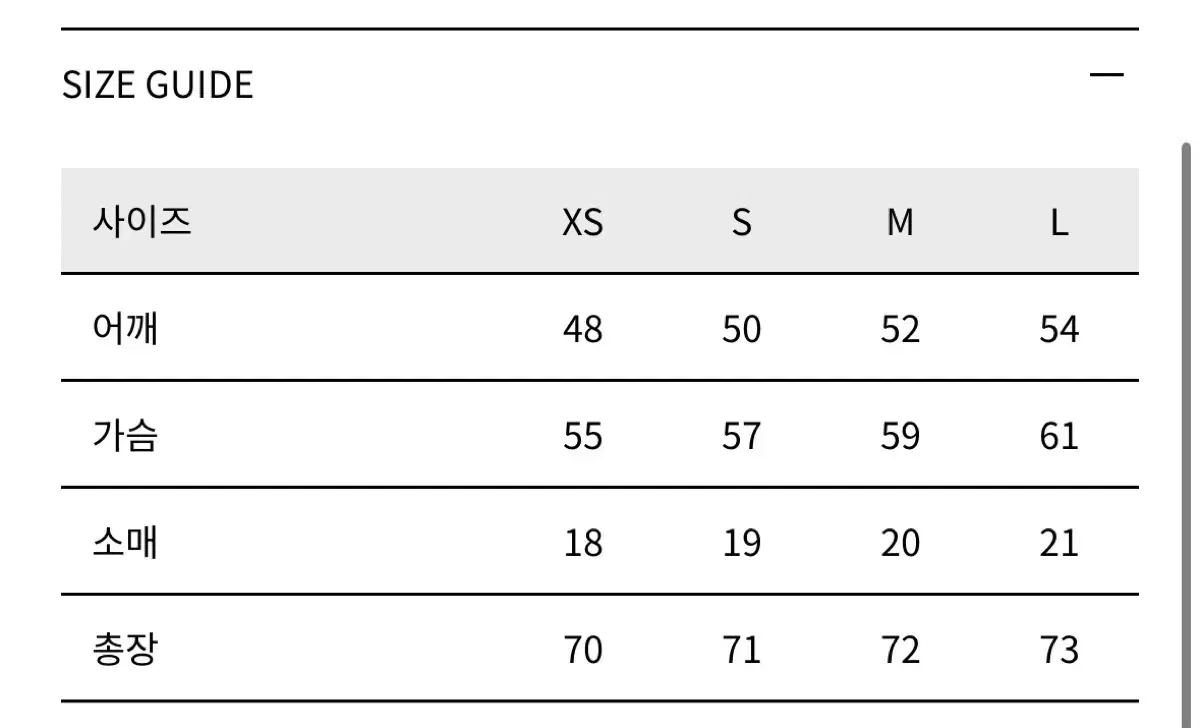Click the 어깨 row label

125,328
